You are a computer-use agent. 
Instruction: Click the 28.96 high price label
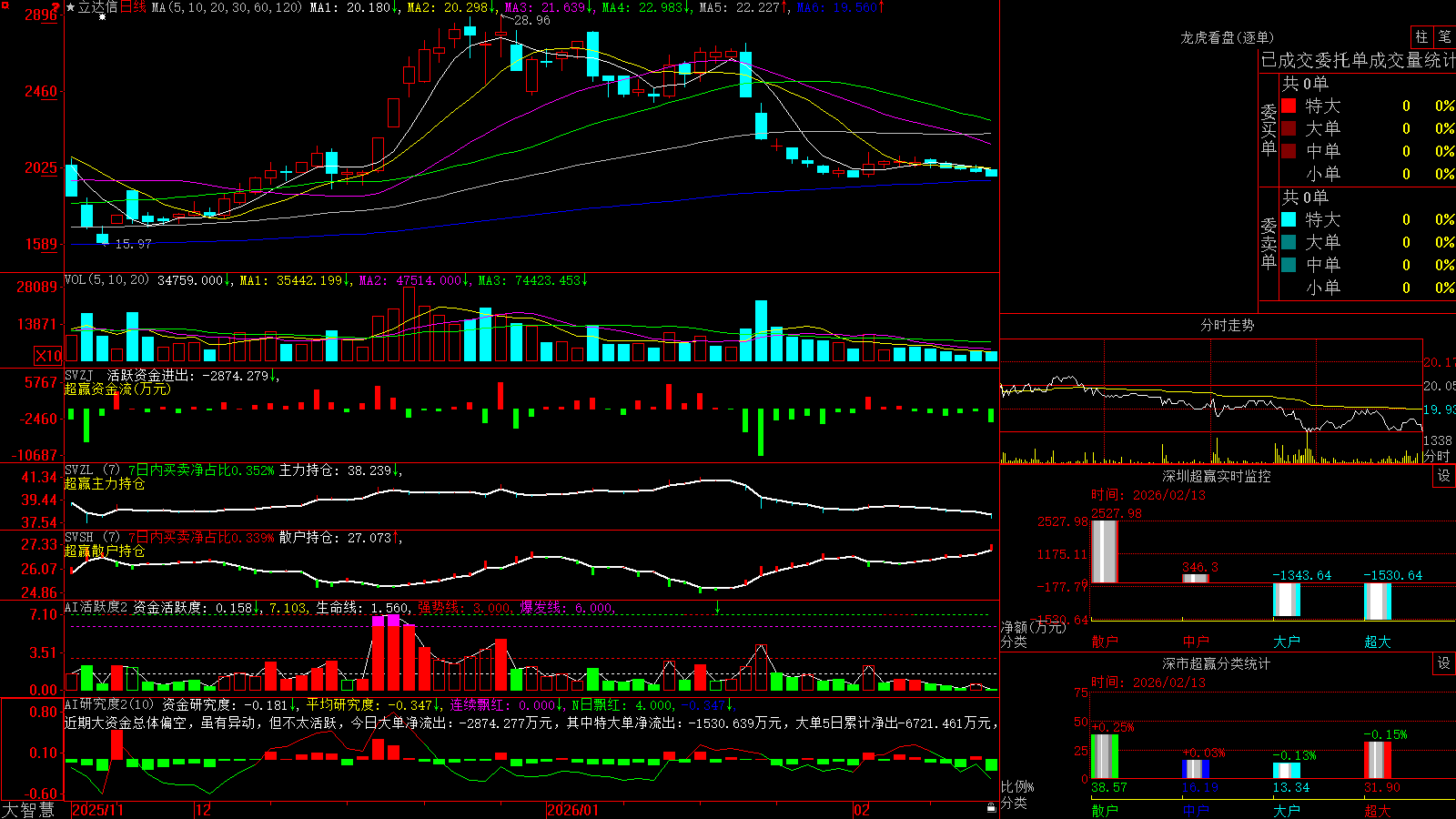(531, 20)
